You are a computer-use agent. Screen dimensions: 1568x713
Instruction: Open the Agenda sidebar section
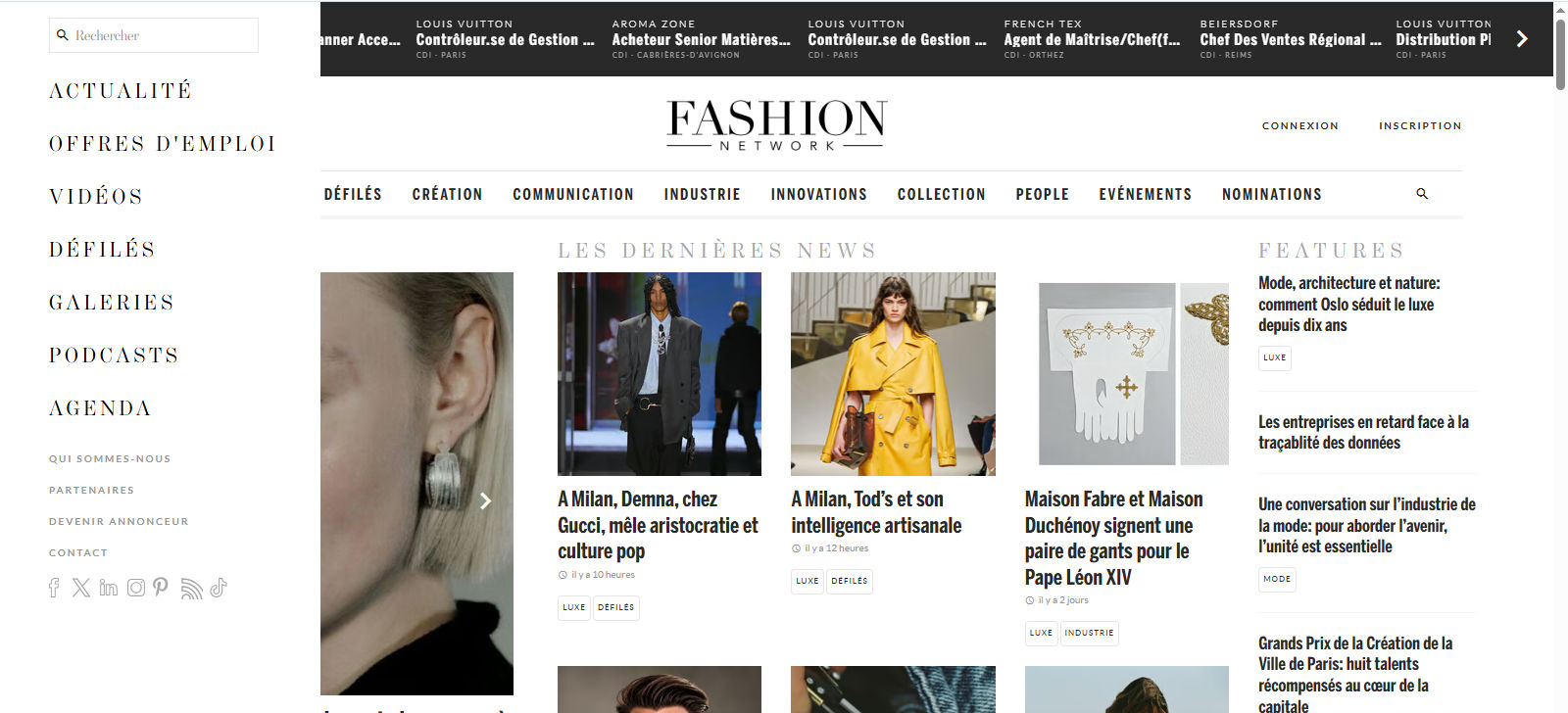100,408
